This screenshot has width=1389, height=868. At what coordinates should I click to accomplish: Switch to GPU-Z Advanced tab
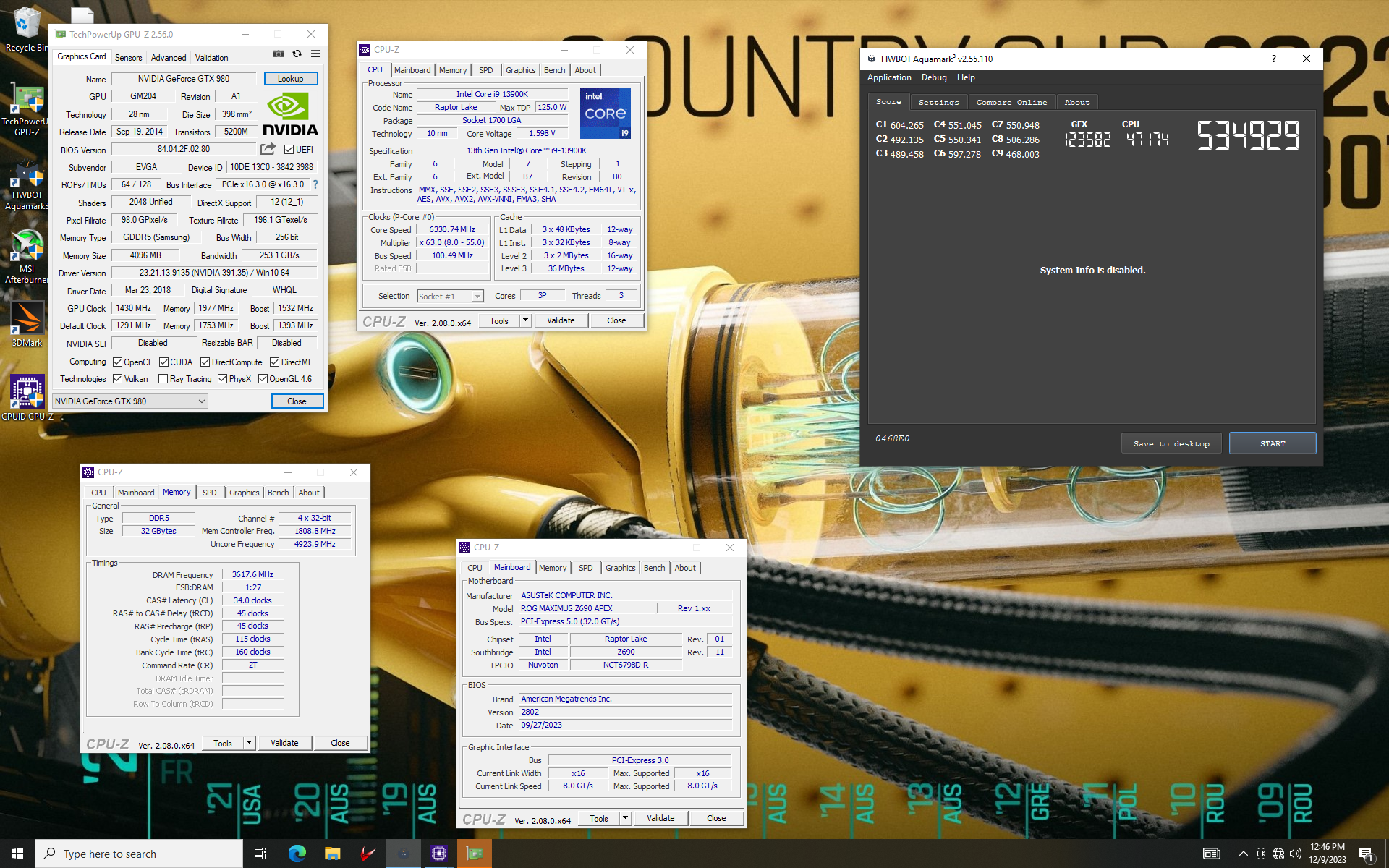click(x=169, y=58)
